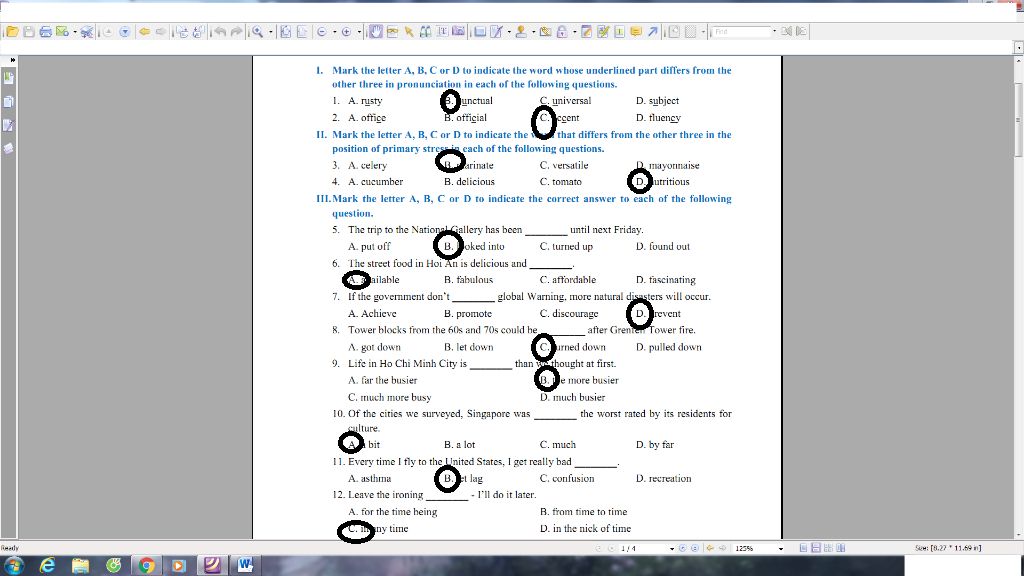This screenshot has height=576, width=1024.
Task: Select the Typewriter text tool
Action: pos(442,31)
